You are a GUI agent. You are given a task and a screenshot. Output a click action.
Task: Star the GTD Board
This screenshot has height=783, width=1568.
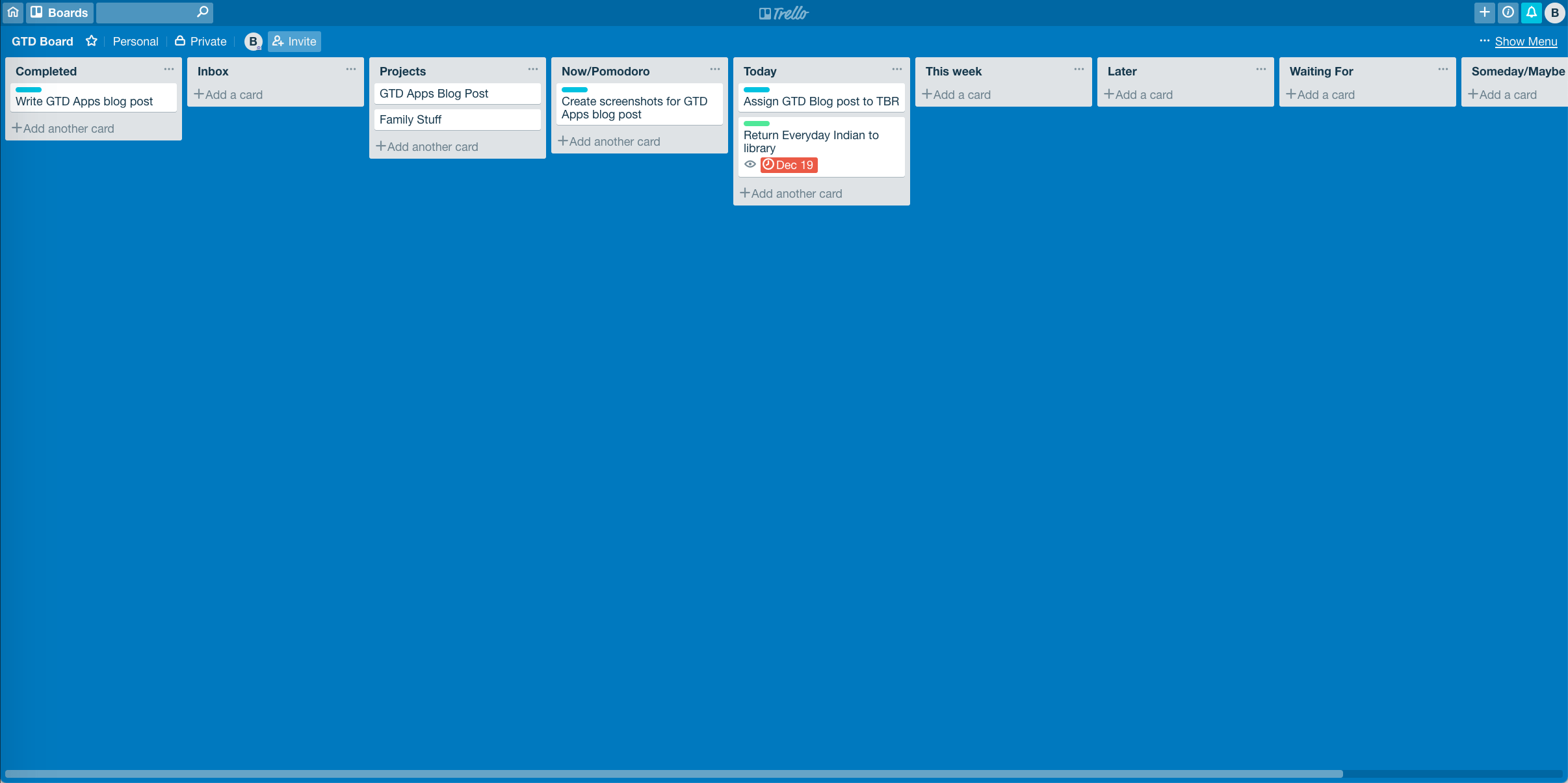click(92, 40)
